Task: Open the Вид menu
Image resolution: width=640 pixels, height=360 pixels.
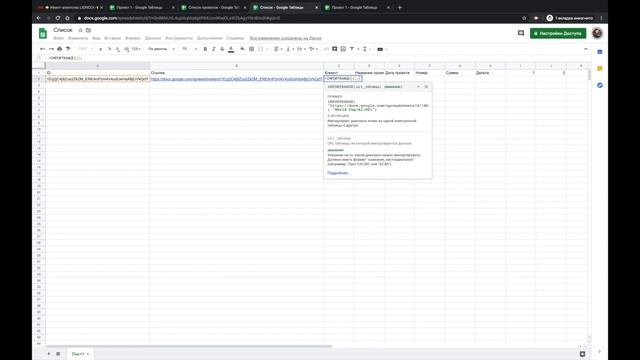Action: [96, 38]
